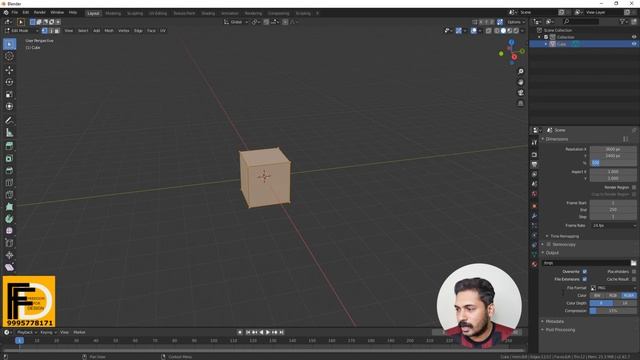Screen dimensions: 640x360
Task: Click the timeline play button
Action: (268, 332)
